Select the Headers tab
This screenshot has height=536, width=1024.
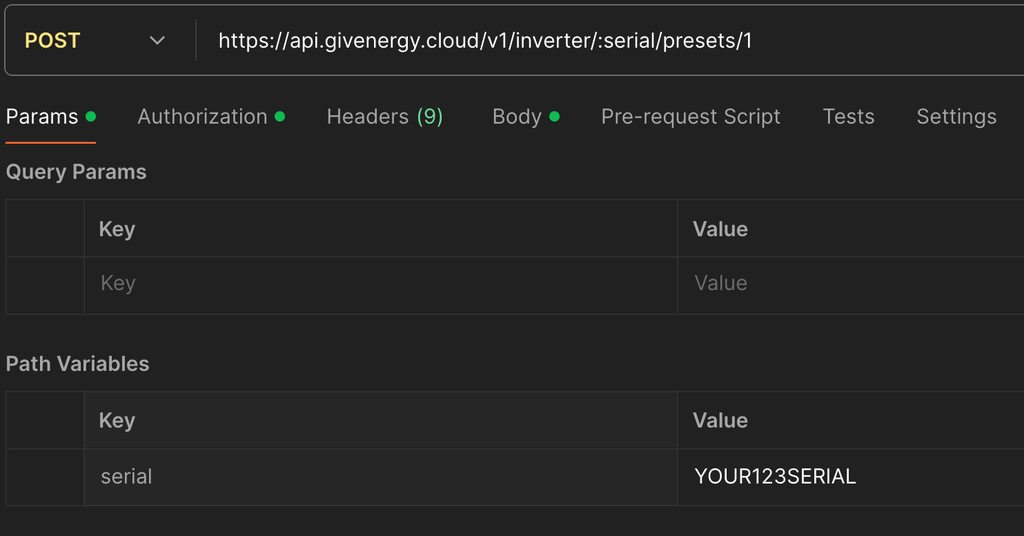tap(367, 117)
